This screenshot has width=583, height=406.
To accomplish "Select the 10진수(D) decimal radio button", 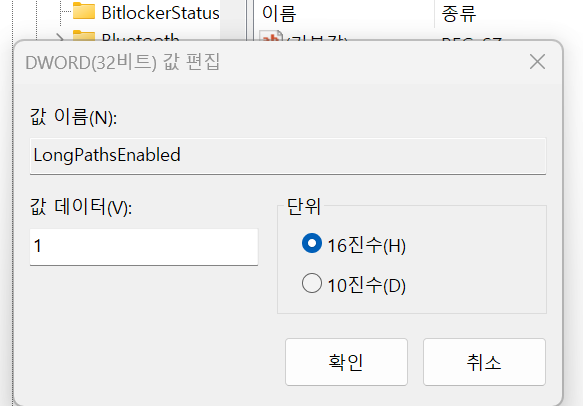I will click(x=312, y=283).
